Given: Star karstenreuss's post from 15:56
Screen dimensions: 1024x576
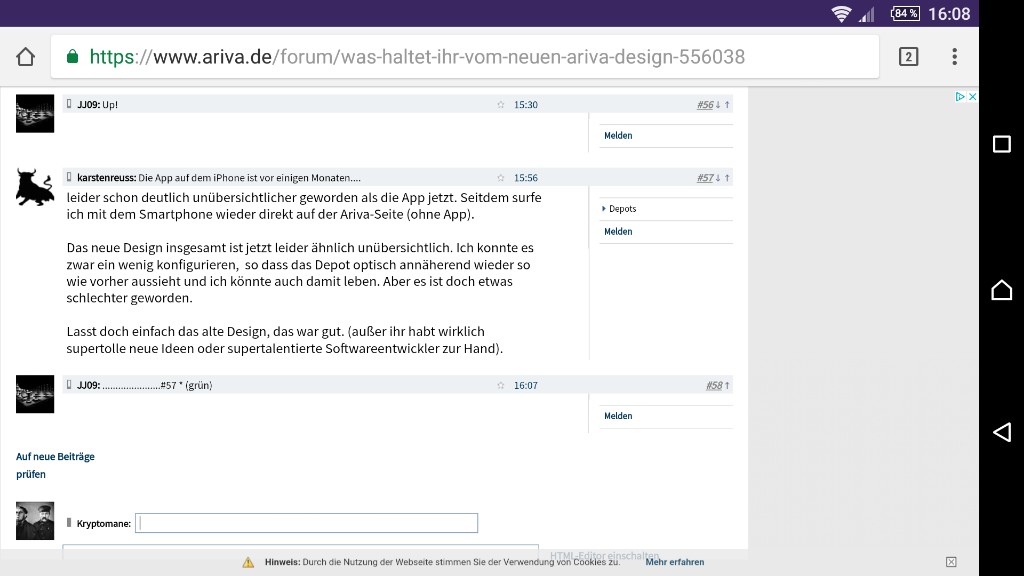Looking at the screenshot, I should (x=501, y=178).
